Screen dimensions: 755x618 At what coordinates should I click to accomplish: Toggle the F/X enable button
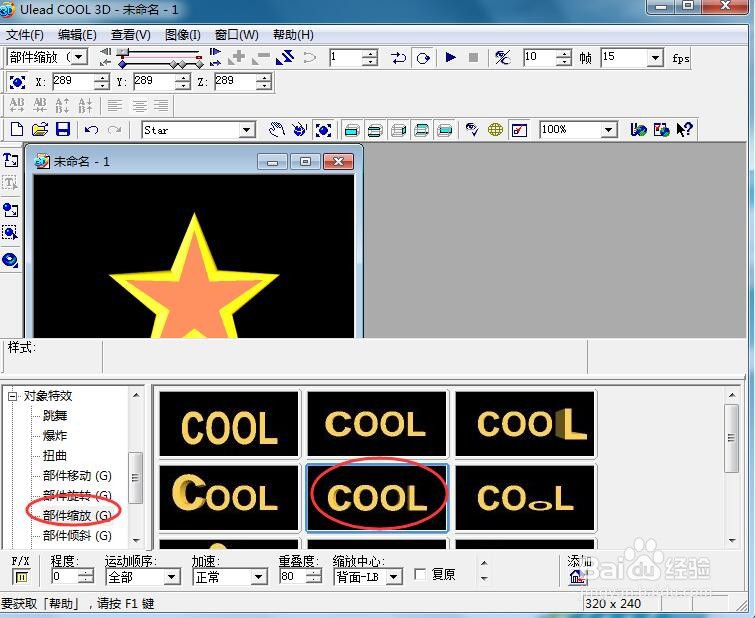click(x=21, y=577)
